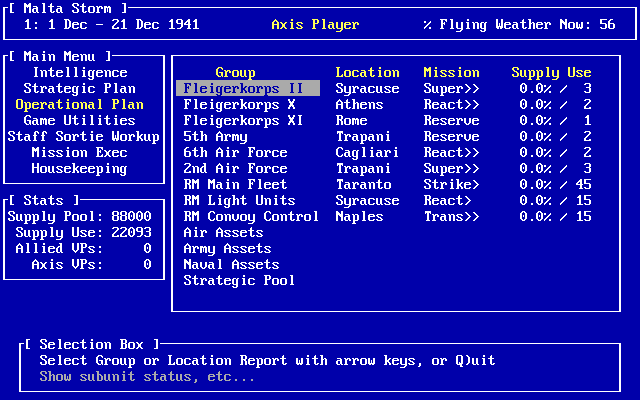Select RM Main Fleet group

[x=235, y=184]
